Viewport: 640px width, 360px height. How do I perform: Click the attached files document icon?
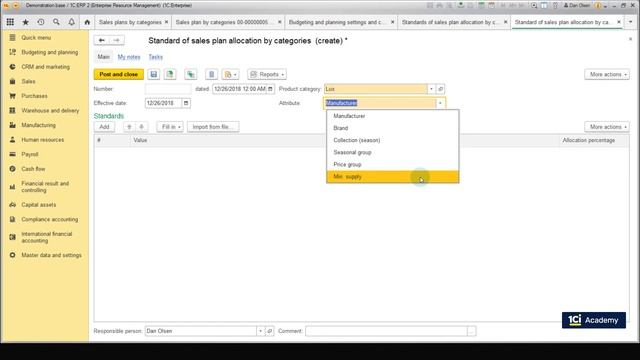point(211,74)
